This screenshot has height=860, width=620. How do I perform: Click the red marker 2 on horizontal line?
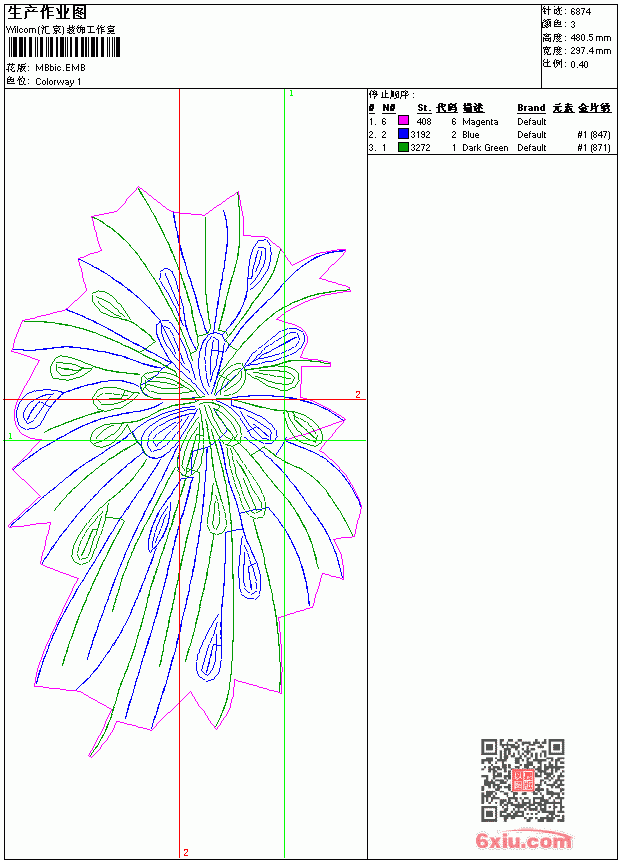358,394
